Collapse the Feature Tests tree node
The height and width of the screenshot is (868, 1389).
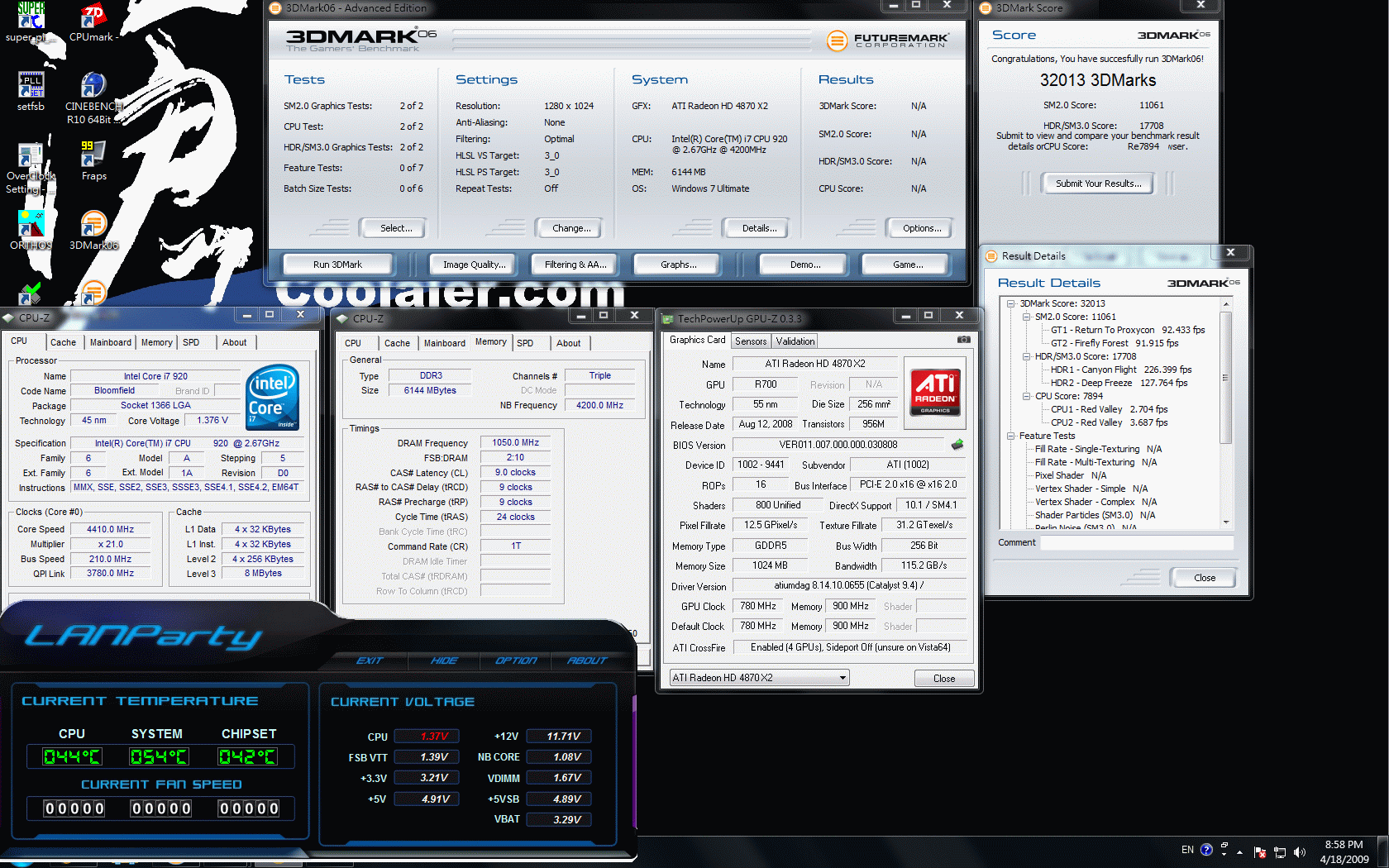(1010, 436)
